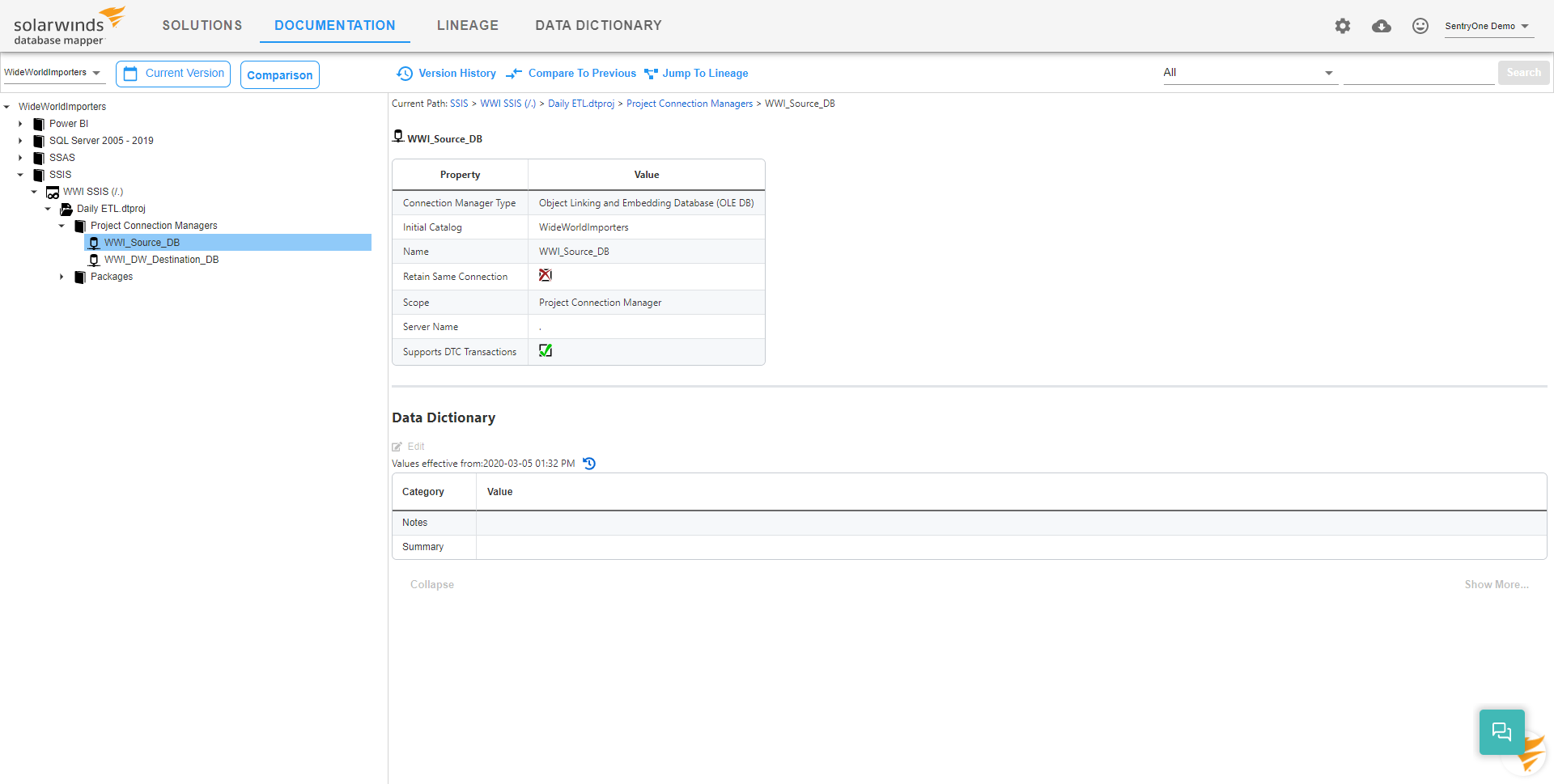Click the Search button
1554x784 pixels.
pyautogui.click(x=1523, y=73)
